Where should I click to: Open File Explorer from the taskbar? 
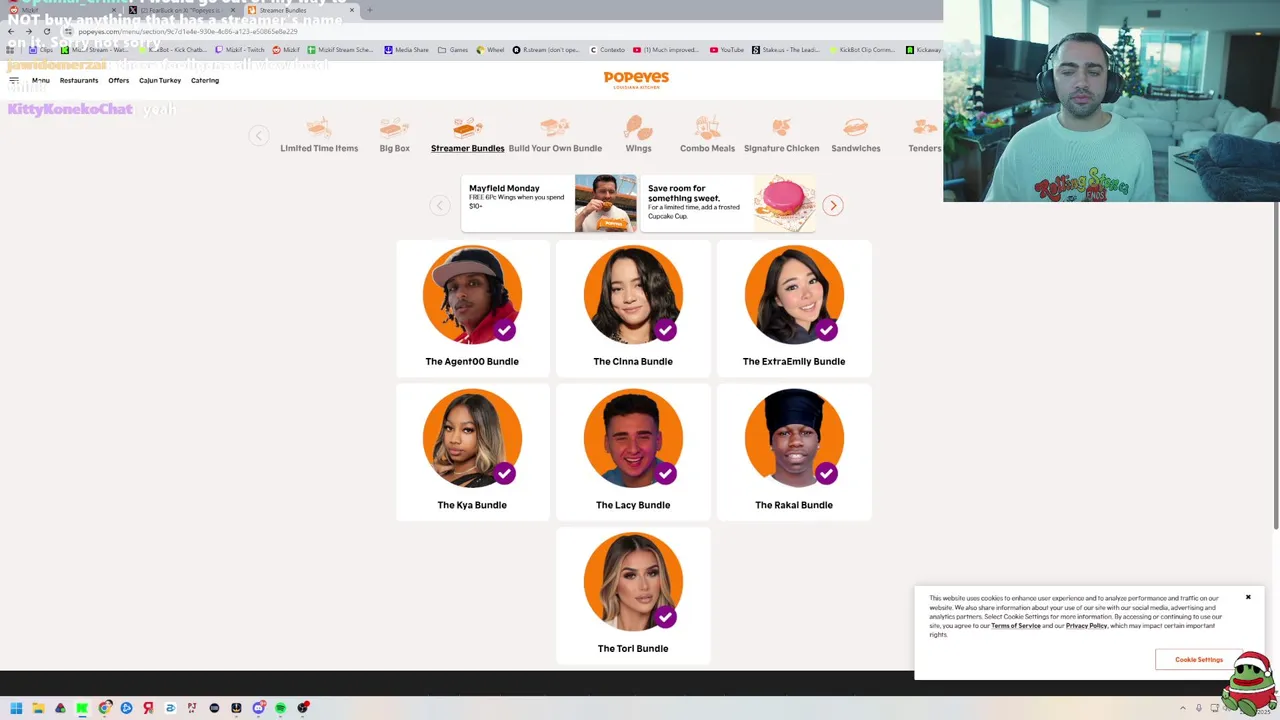[x=38, y=708]
